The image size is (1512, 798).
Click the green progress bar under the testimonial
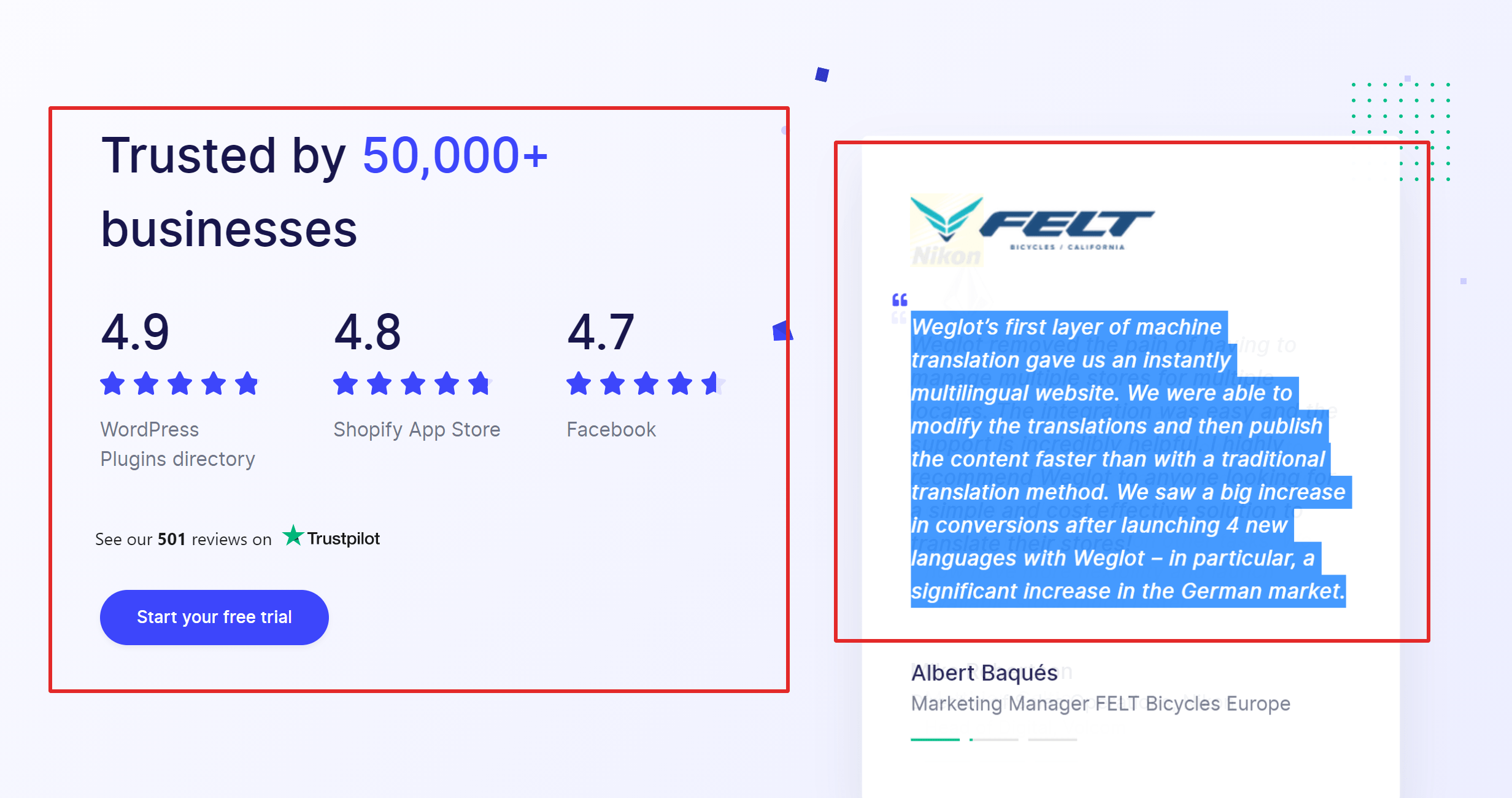(x=935, y=740)
